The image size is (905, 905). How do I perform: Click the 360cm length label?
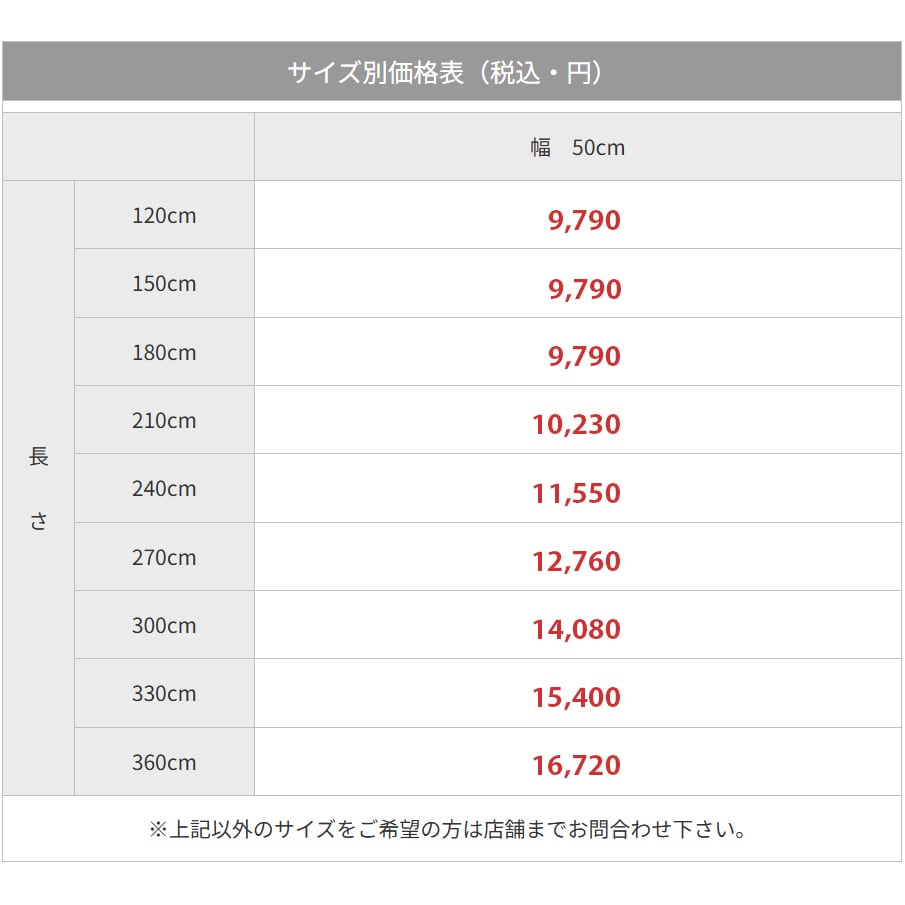(164, 763)
